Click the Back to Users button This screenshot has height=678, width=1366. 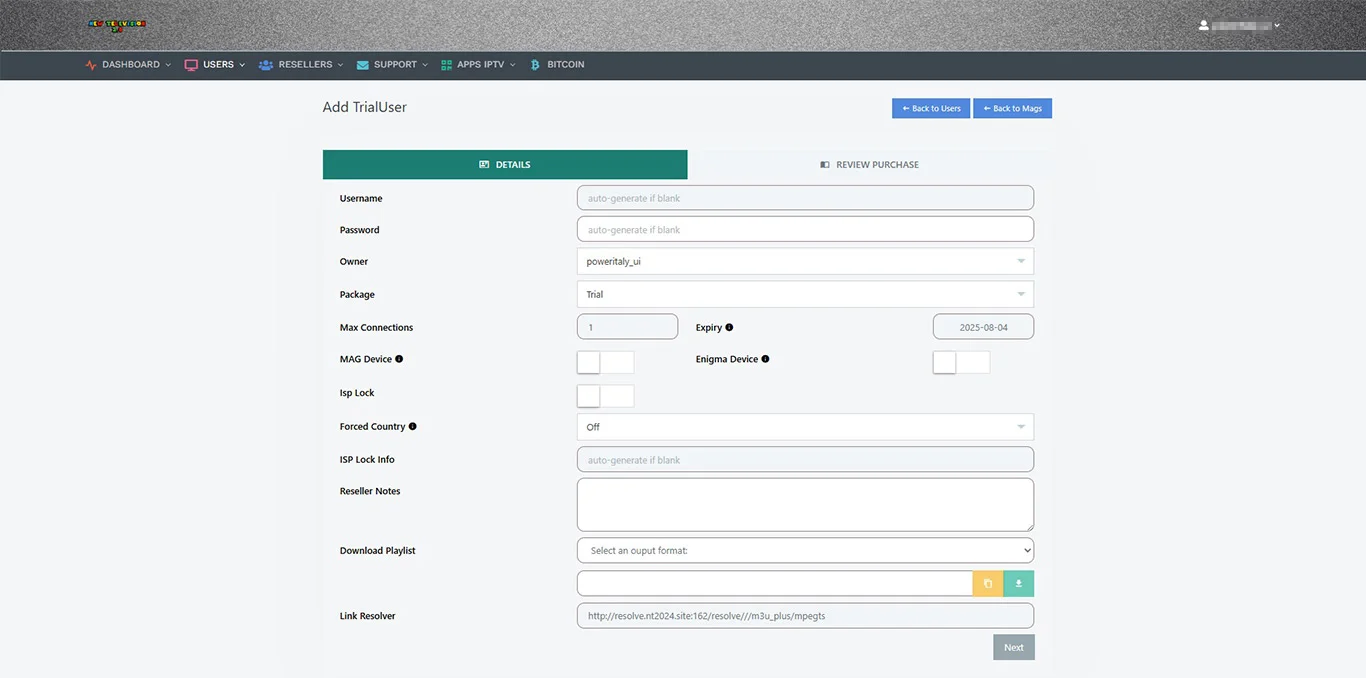click(930, 108)
